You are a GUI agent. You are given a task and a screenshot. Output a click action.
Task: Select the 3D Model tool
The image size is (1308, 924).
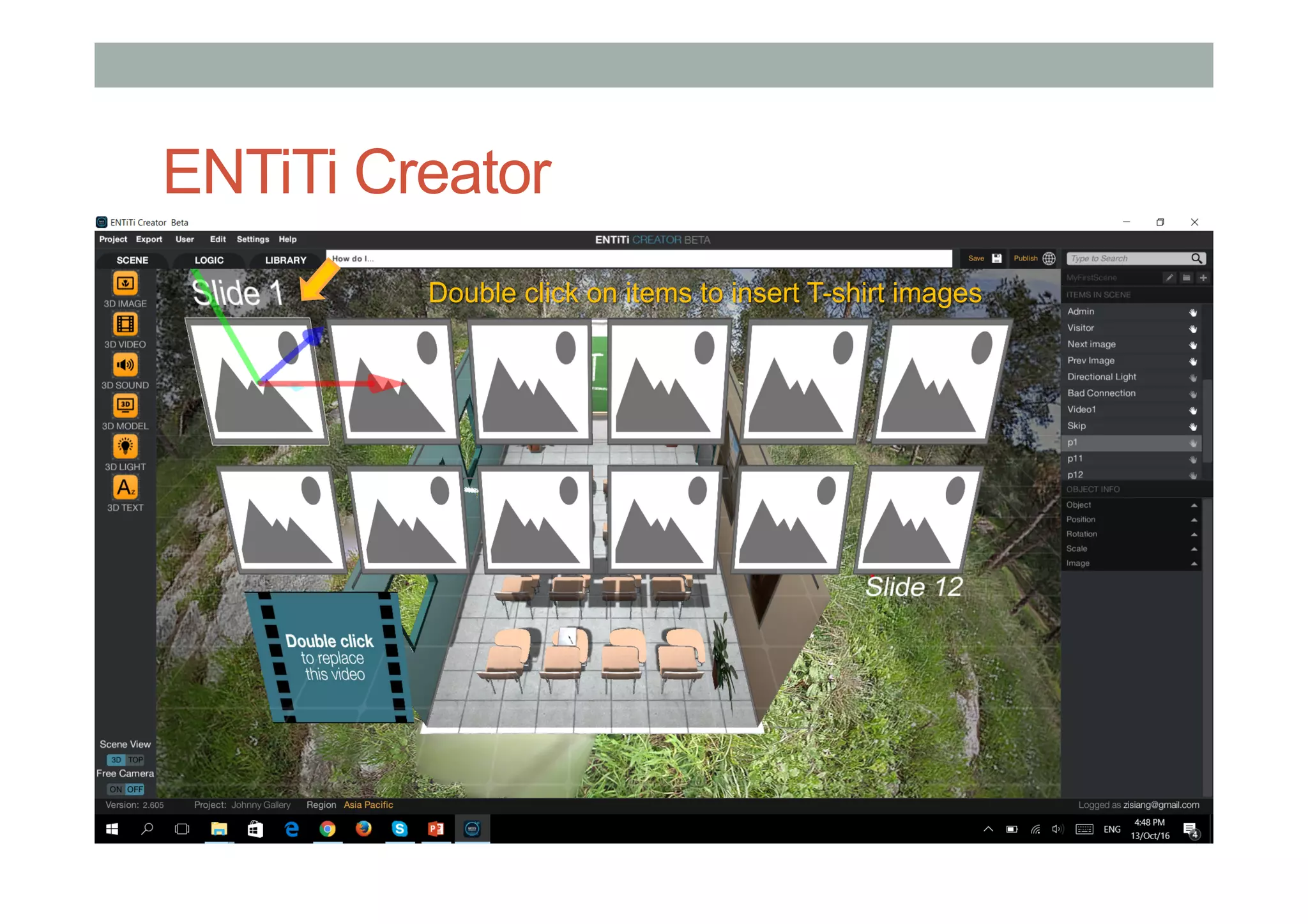coord(125,406)
